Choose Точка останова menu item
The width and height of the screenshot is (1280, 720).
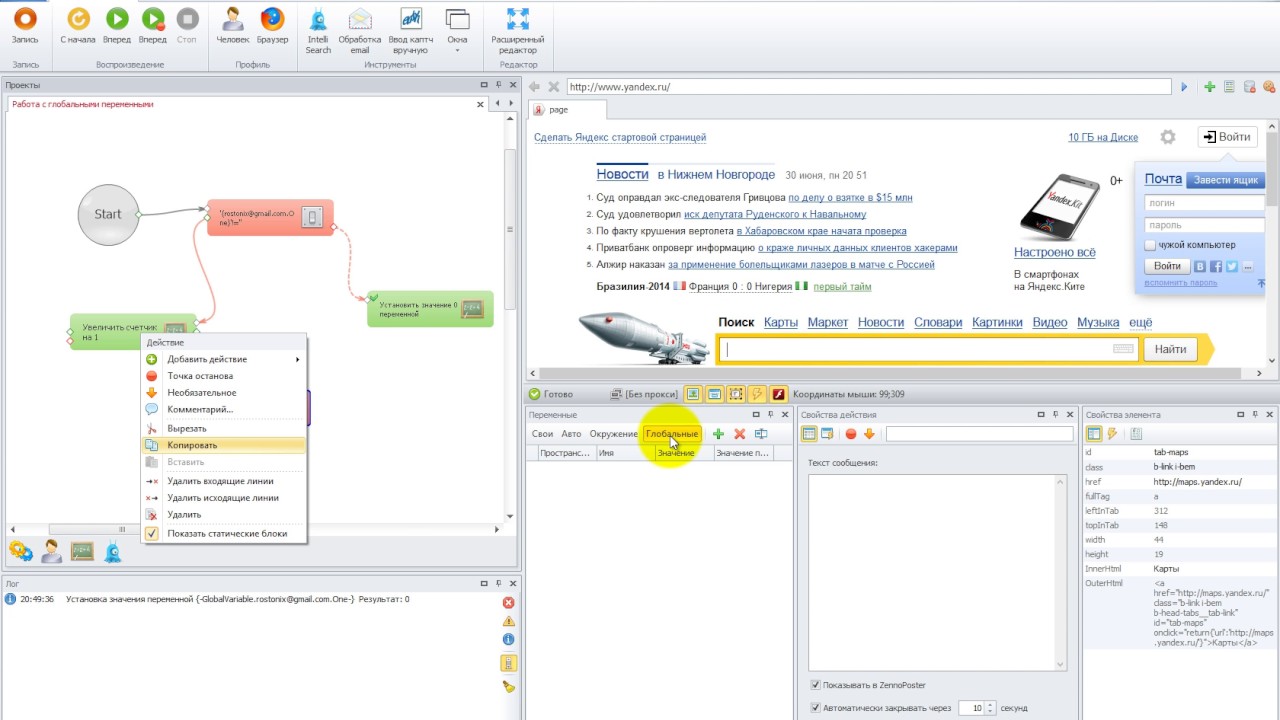224,376
